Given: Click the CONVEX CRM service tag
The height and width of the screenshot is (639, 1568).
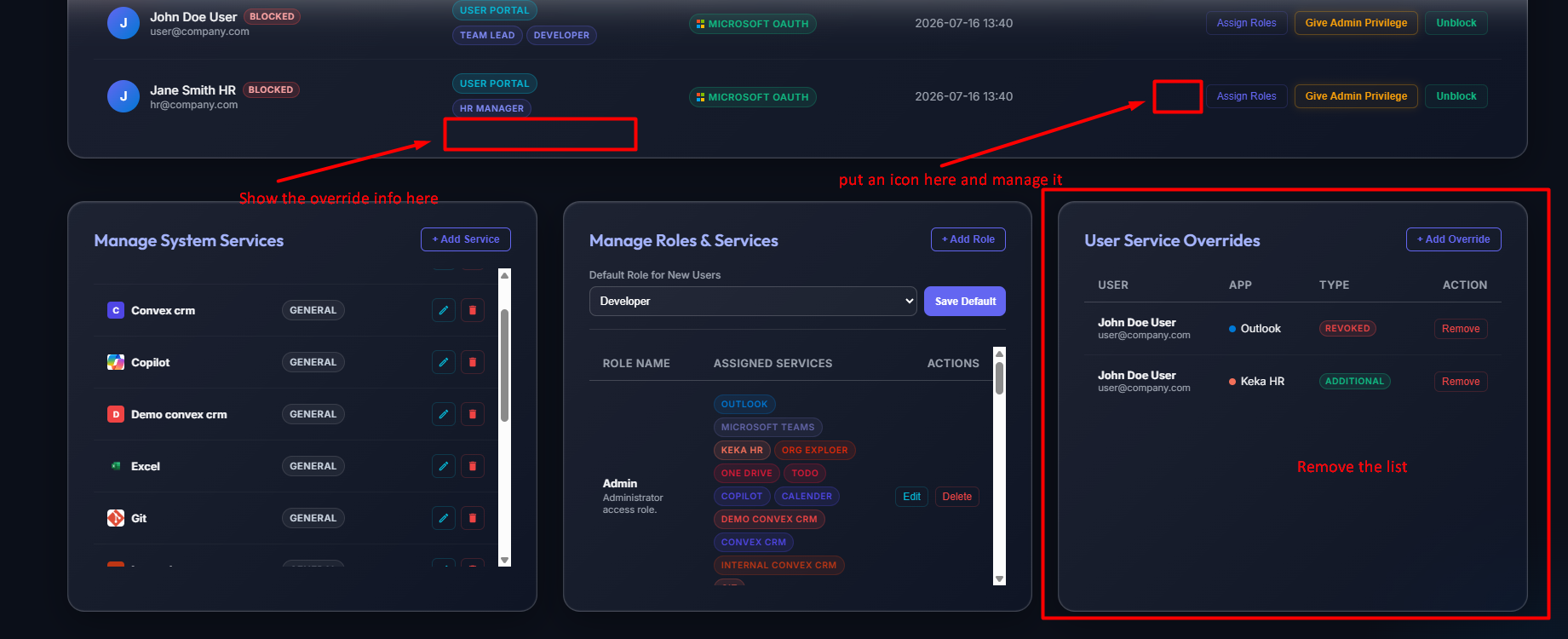Looking at the screenshot, I should 754,543.
